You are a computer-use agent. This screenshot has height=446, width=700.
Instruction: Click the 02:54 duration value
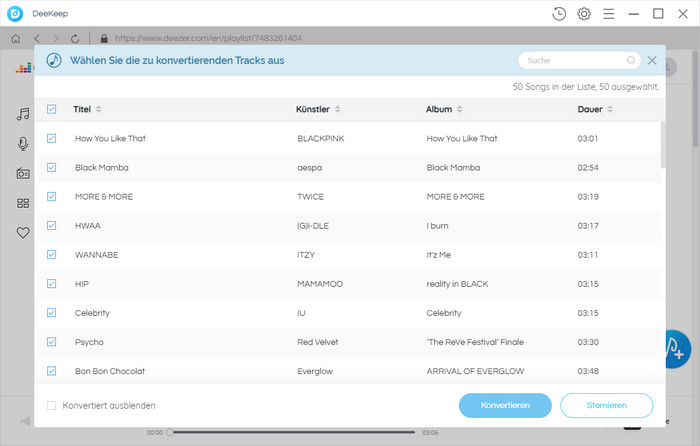click(588, 167)
